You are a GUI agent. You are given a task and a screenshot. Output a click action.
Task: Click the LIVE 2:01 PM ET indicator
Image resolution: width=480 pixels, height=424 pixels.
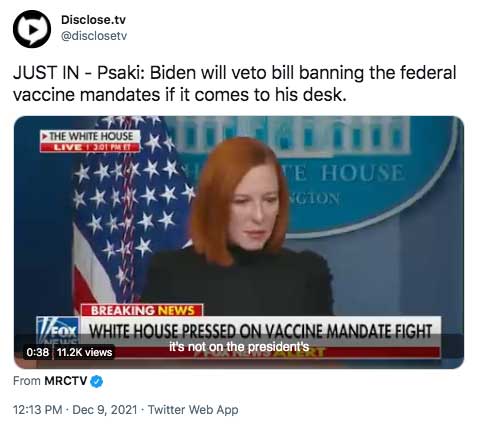89,147
